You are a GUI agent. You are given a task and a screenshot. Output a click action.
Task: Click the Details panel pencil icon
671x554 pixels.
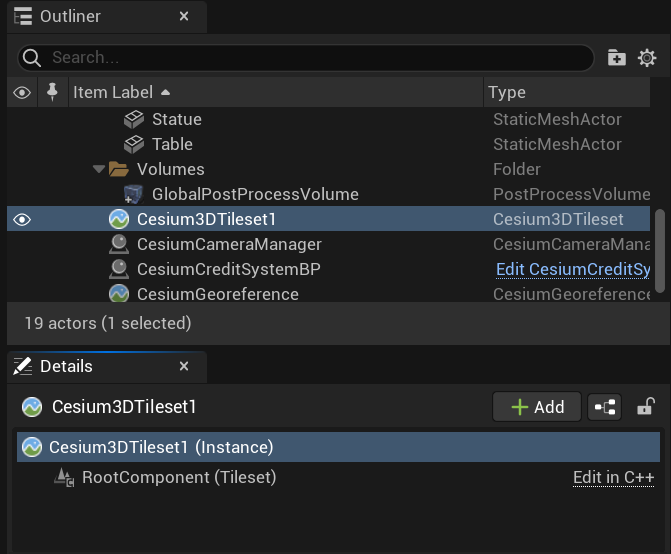click(x=22, y=366)
